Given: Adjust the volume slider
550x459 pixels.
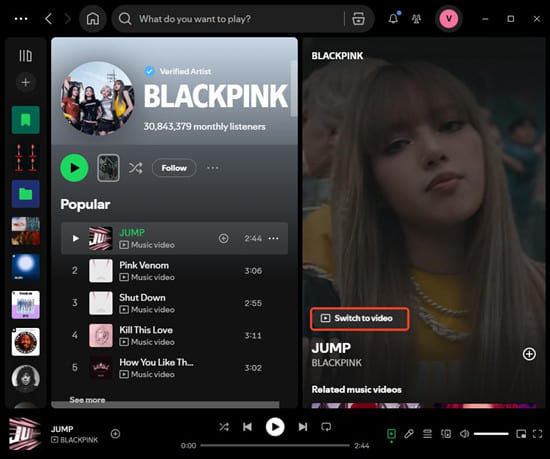Looking at the screenshot, I should coord(491,434).
